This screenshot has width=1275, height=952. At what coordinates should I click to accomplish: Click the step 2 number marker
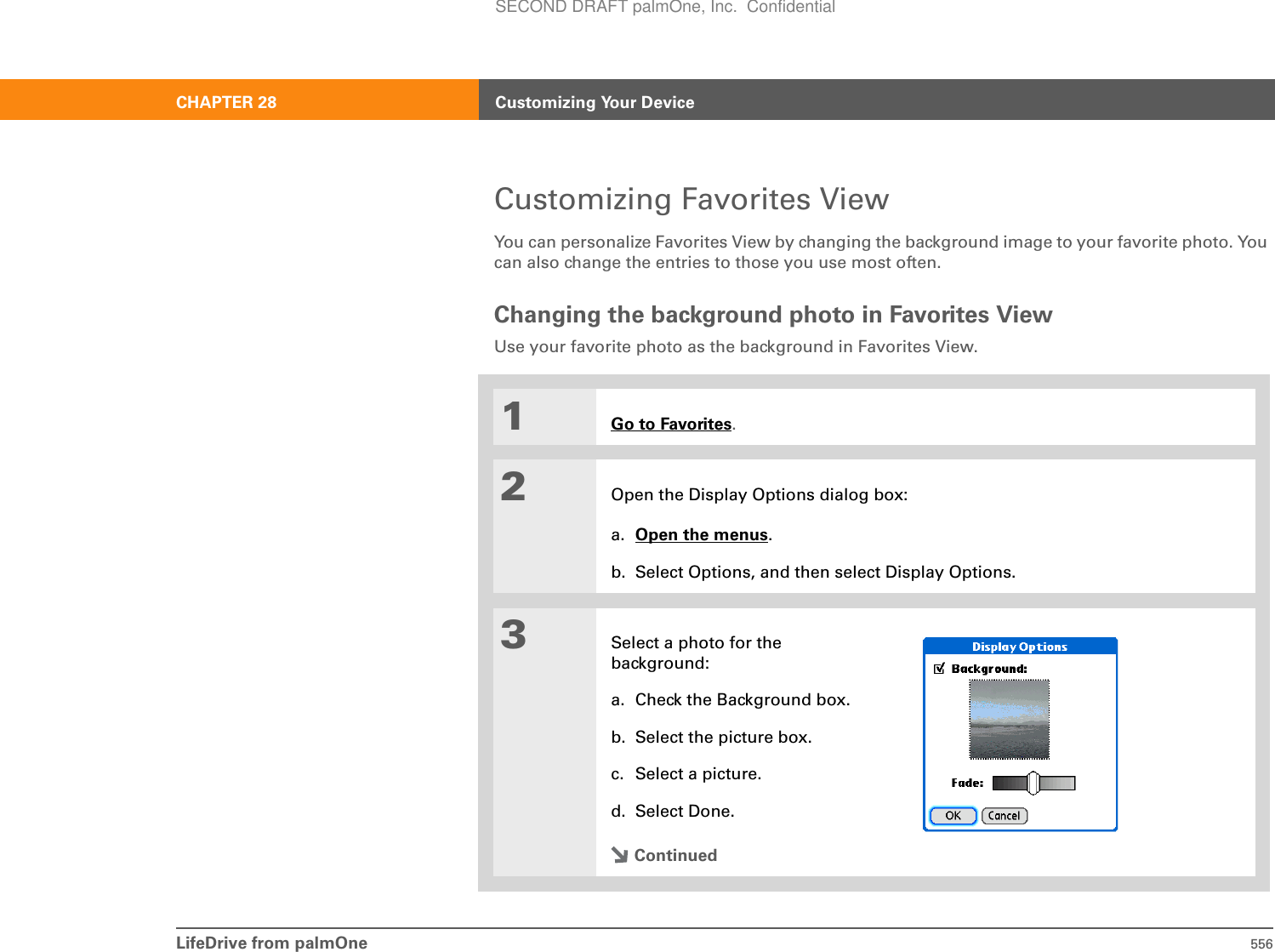pyautogui.click(x=513, y=487)
